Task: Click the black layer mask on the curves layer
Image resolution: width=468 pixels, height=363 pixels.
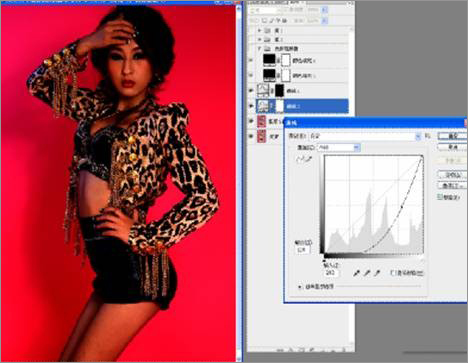Action: pyautogui.click(x=280, y=91)
